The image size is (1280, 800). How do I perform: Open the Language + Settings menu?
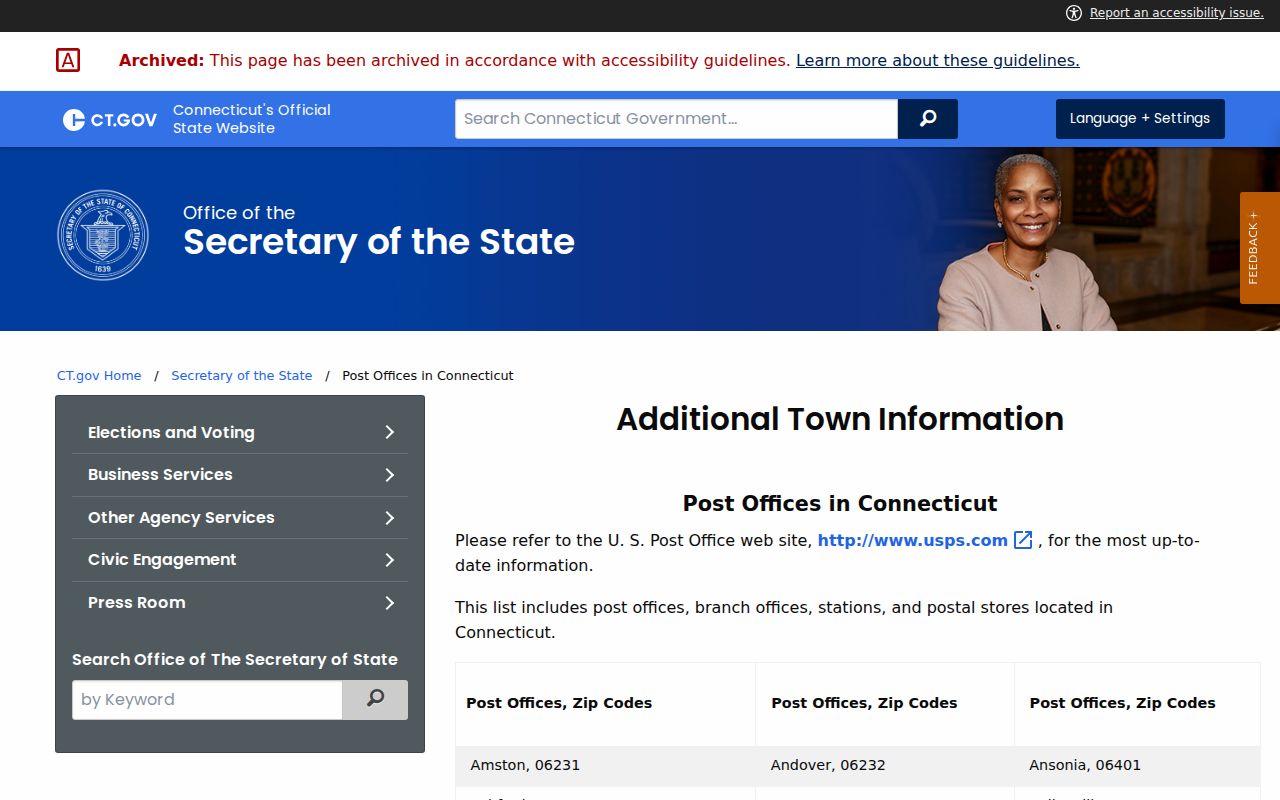(1140, 119)
